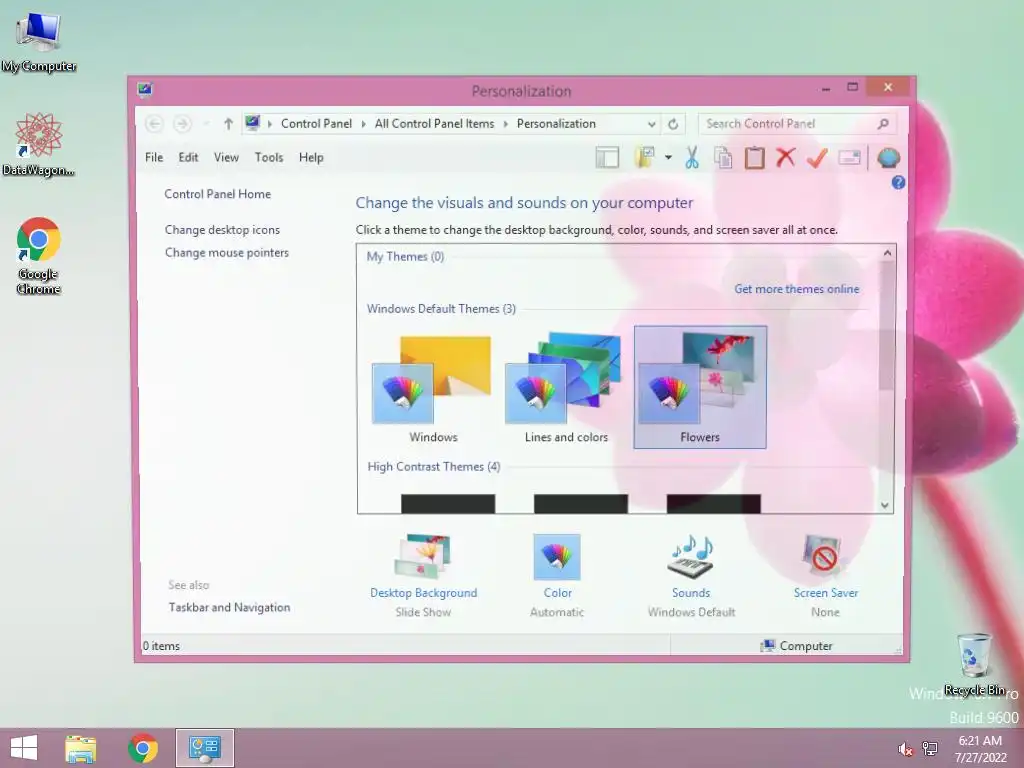The width and height of the screenshot is (1024, 768).
Task: Open dropdown arrow next to folder icon
Action: pyautogui.click(x=668, y=157)
